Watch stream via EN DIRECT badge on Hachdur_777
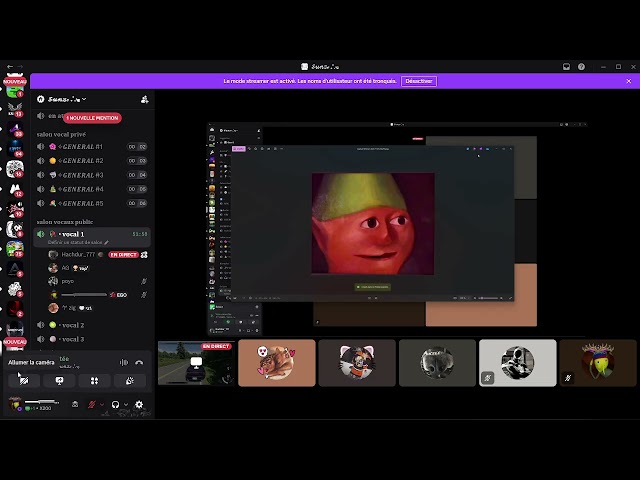 123,254
